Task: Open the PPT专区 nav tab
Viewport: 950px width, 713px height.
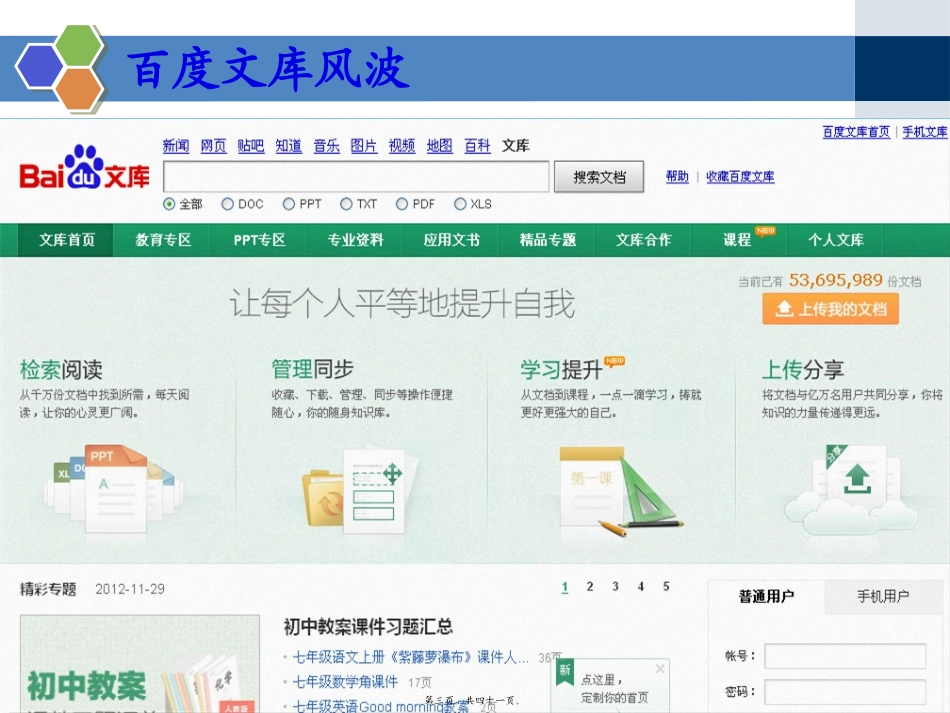Action: click(259, 240)
